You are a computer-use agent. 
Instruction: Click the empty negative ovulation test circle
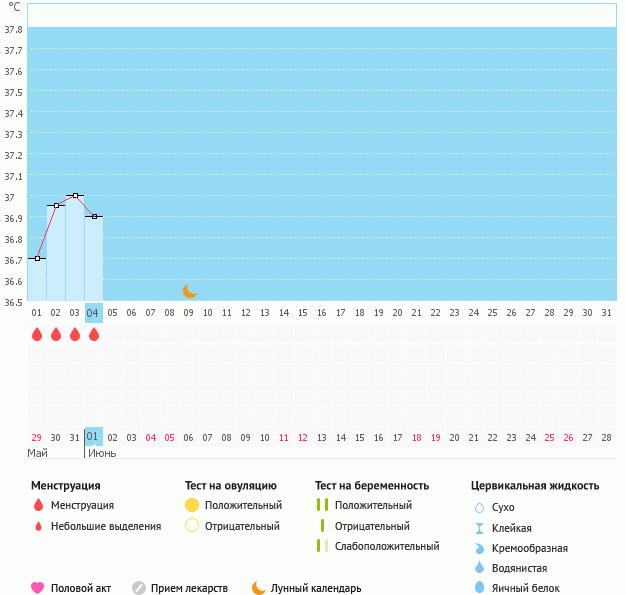192,526
